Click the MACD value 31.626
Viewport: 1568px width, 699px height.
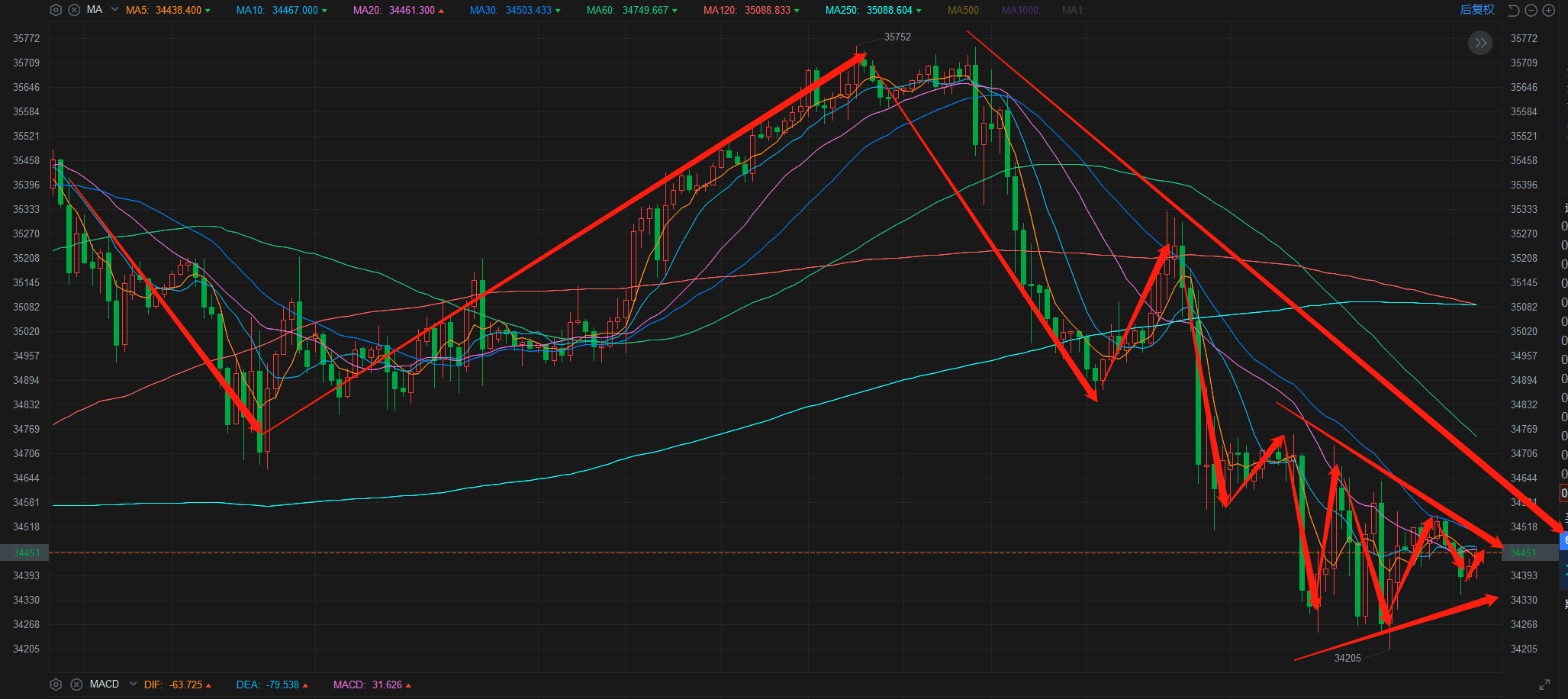coord(387,685)
